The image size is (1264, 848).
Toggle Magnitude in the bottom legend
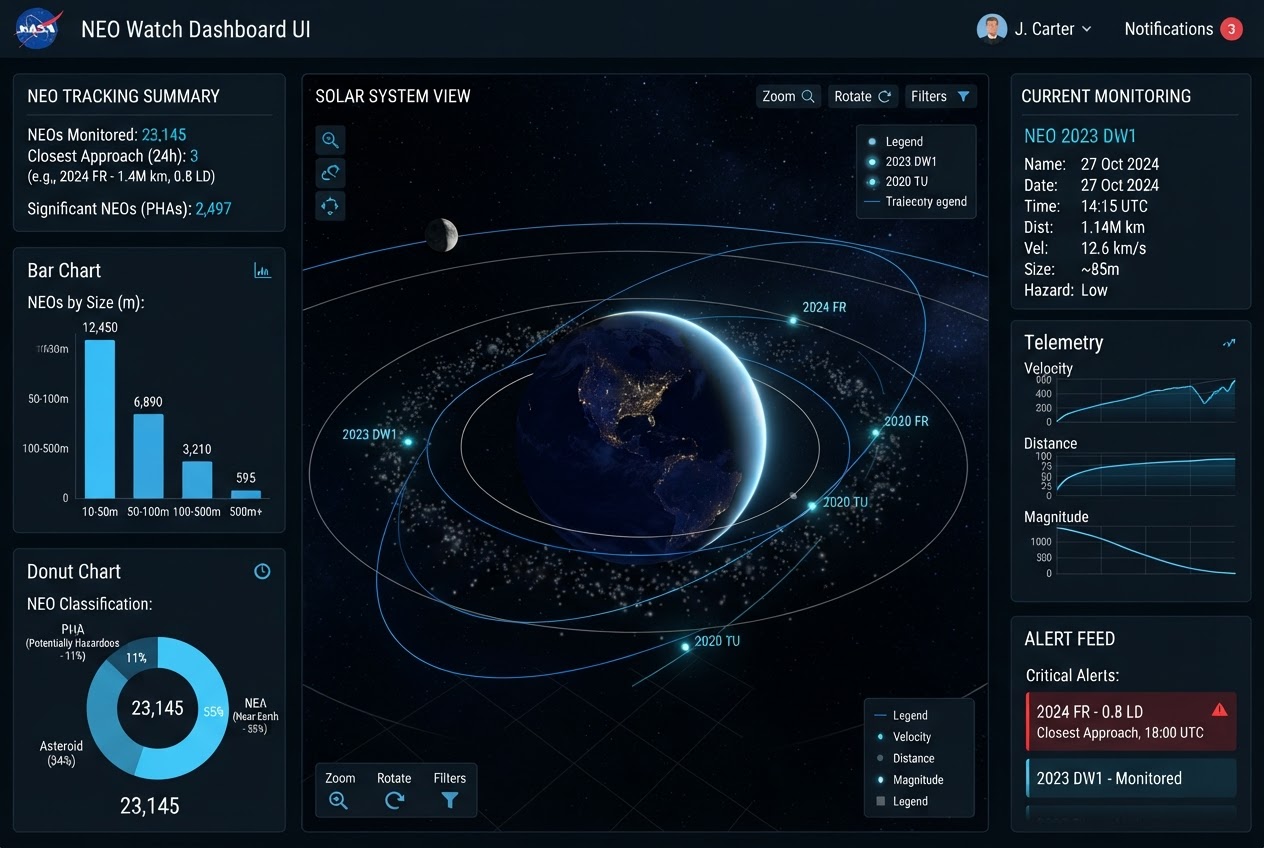pyautogui.click(x=909, y=780)
